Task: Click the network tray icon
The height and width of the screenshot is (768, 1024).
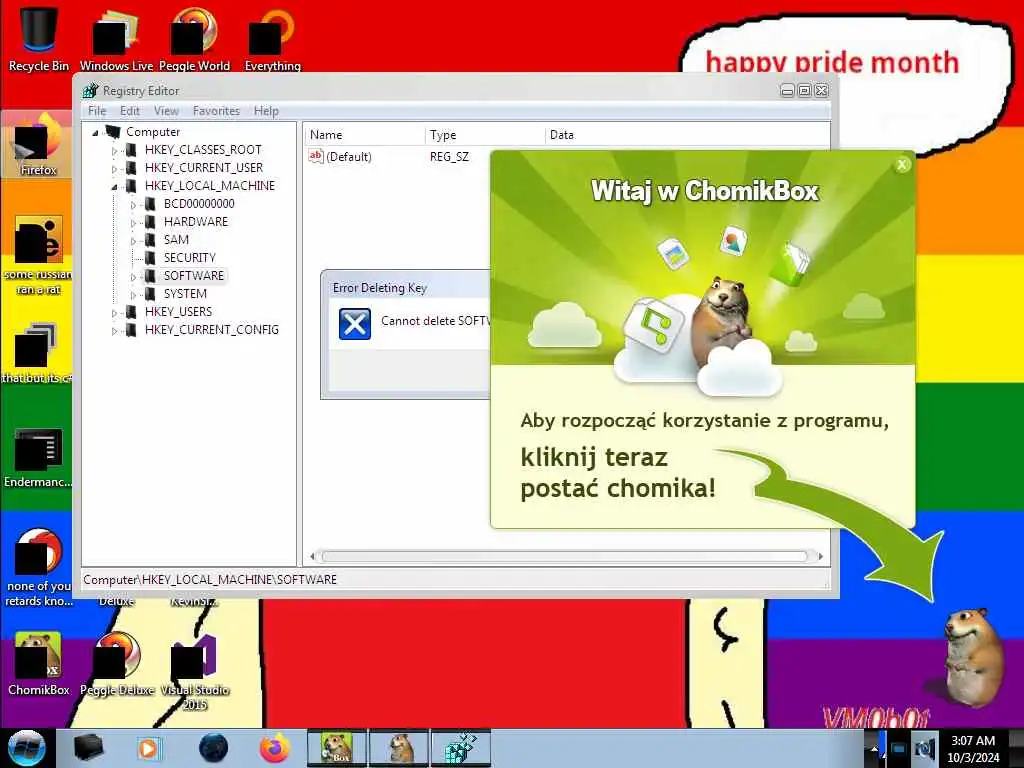Action: [899, 748]
